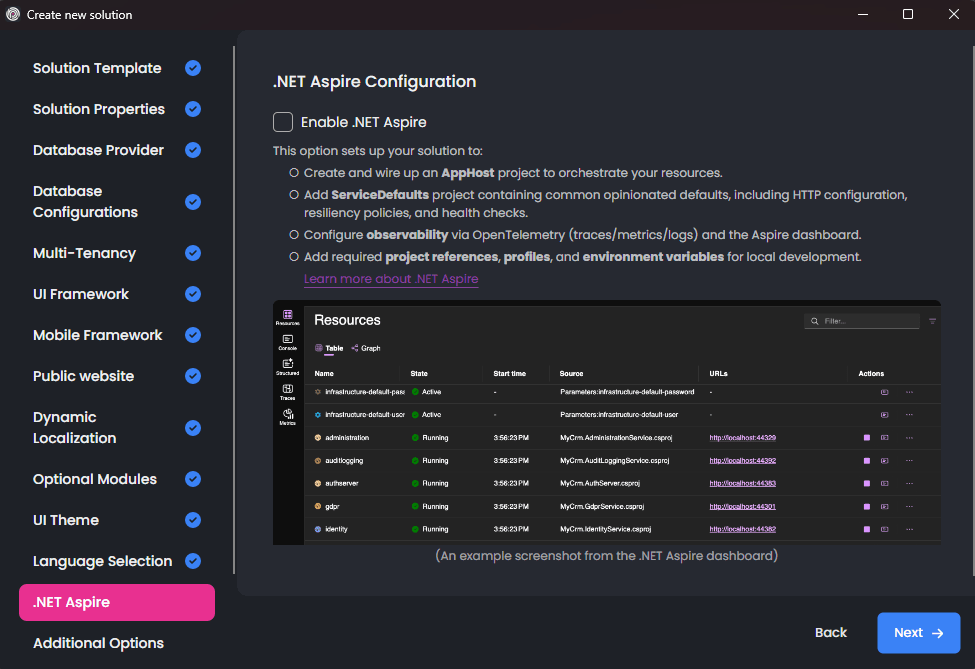Click the application logo in the title bar
The image size is (975, 669).
(12, 14)
